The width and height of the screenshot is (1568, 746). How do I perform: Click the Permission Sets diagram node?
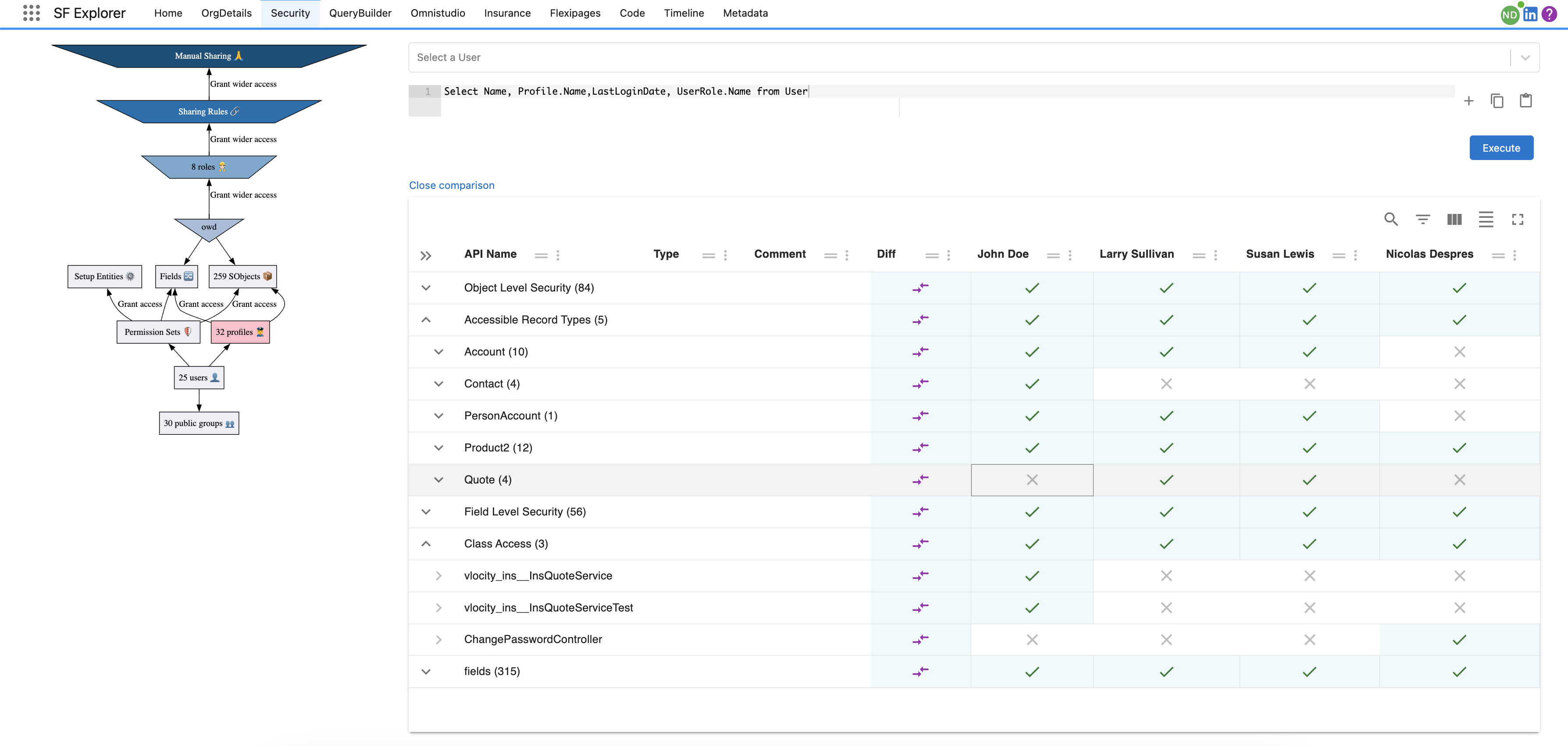[158, 332]
